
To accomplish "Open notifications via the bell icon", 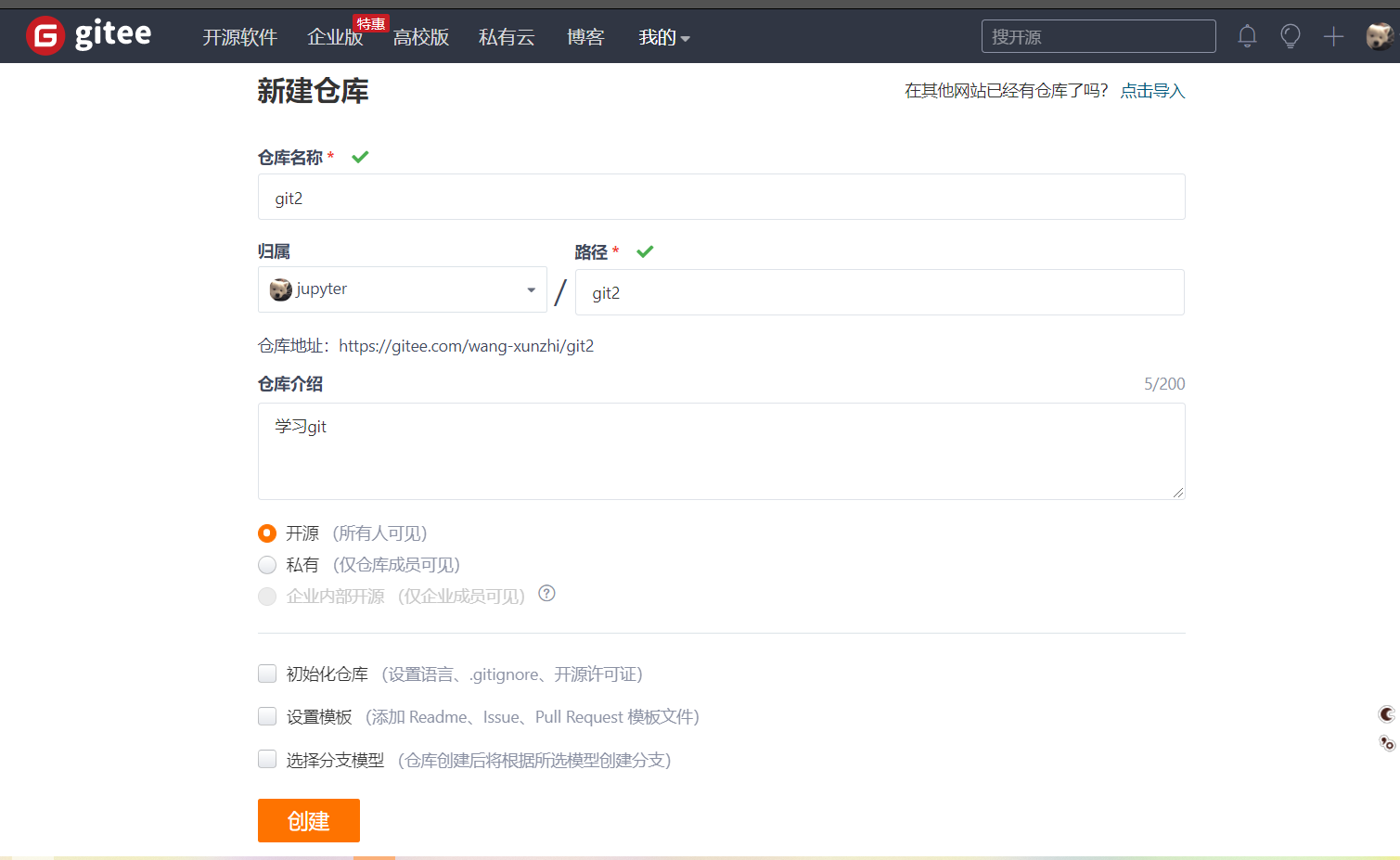I will click(1247, 36).
